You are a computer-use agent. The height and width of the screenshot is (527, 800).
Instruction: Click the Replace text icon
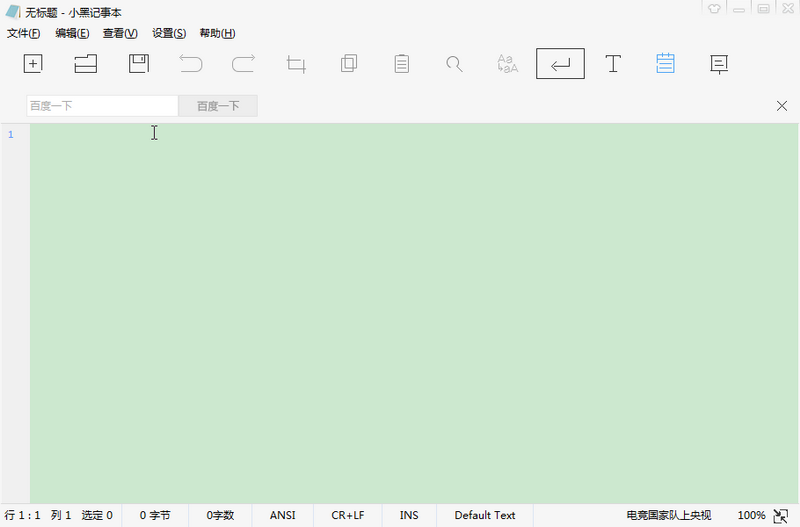[507, 64]
